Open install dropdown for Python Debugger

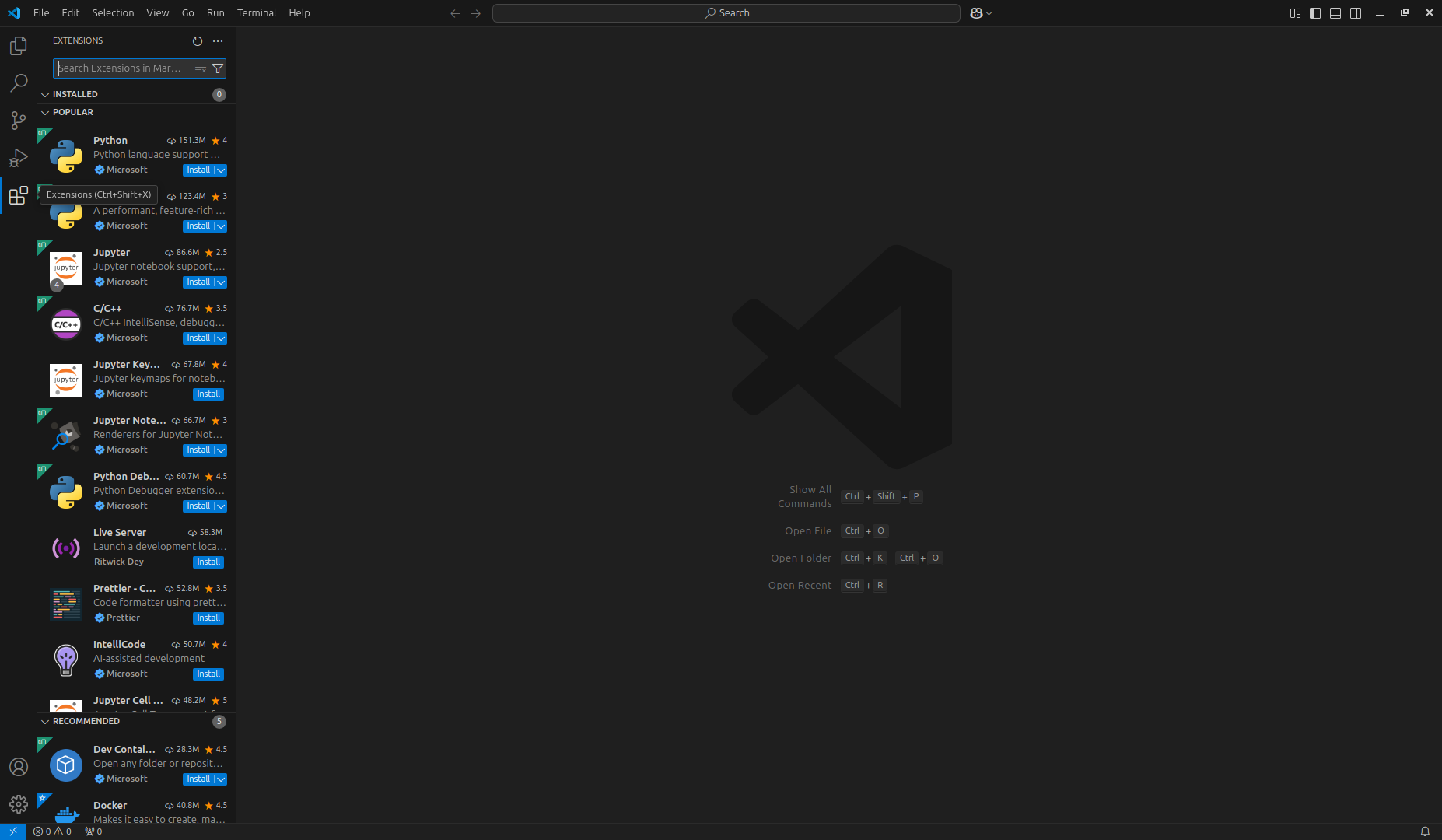pos(221,506)
